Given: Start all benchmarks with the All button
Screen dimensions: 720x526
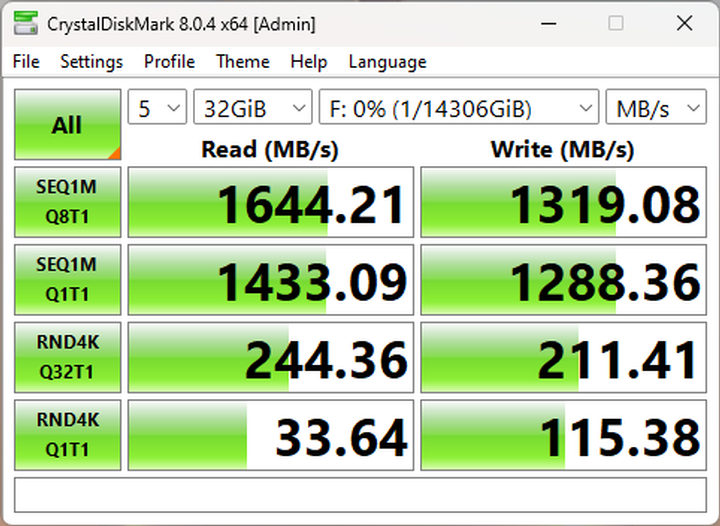Looking at the screenshot, I should tap(68, 124).
